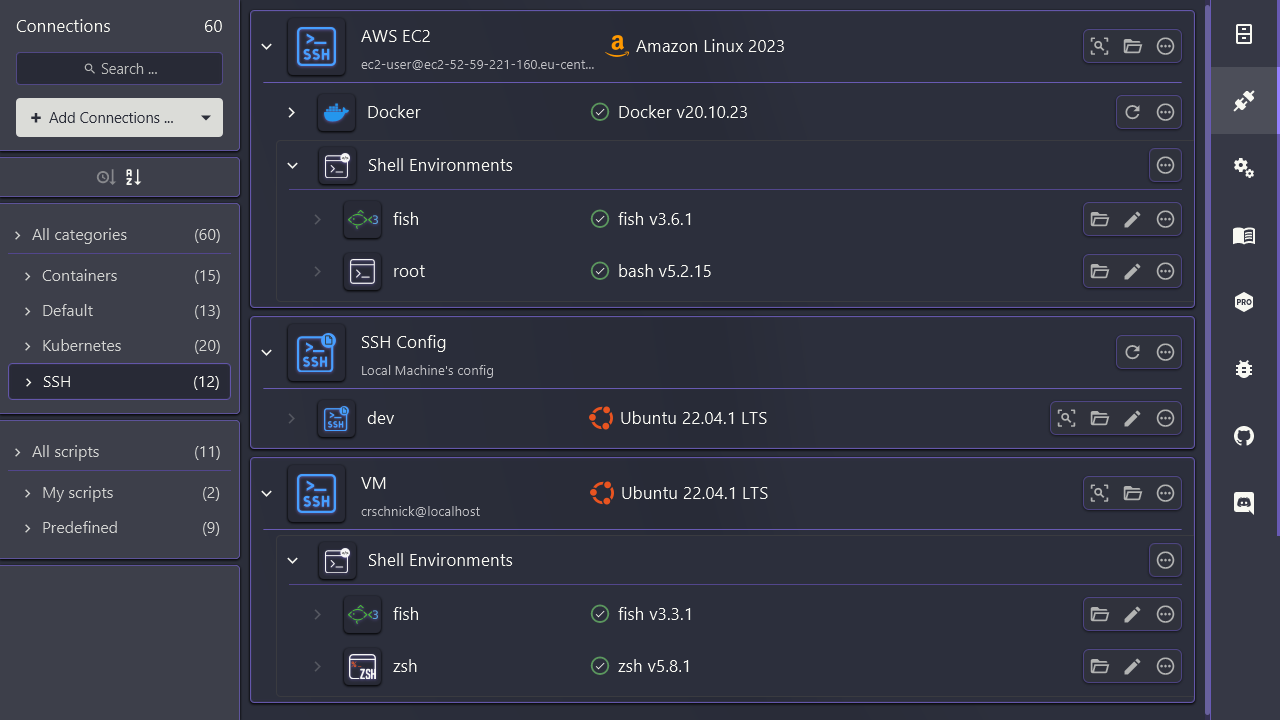Open Discord link in sidebar

tap(1244, 503)
